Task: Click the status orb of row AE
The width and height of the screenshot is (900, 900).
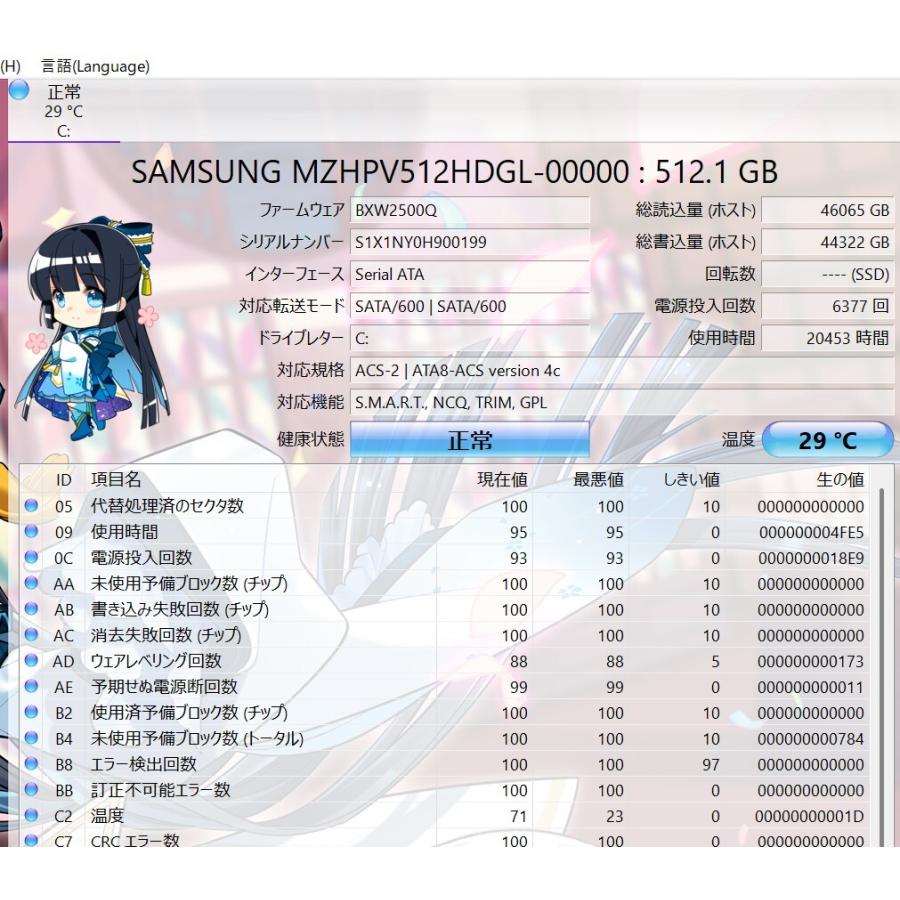Action: pyautogui.click(x=31, y=686)
